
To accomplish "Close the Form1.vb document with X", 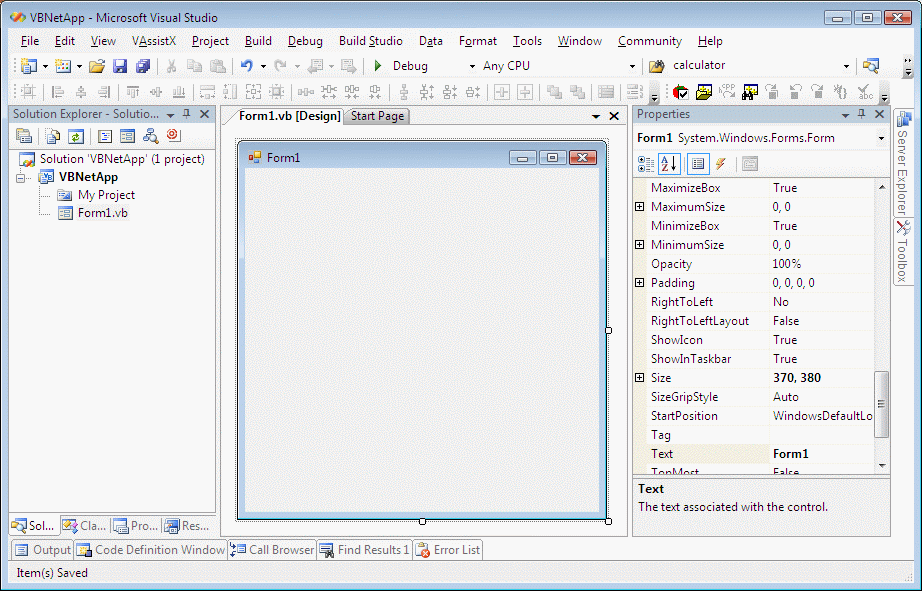I will pos(614,116).
